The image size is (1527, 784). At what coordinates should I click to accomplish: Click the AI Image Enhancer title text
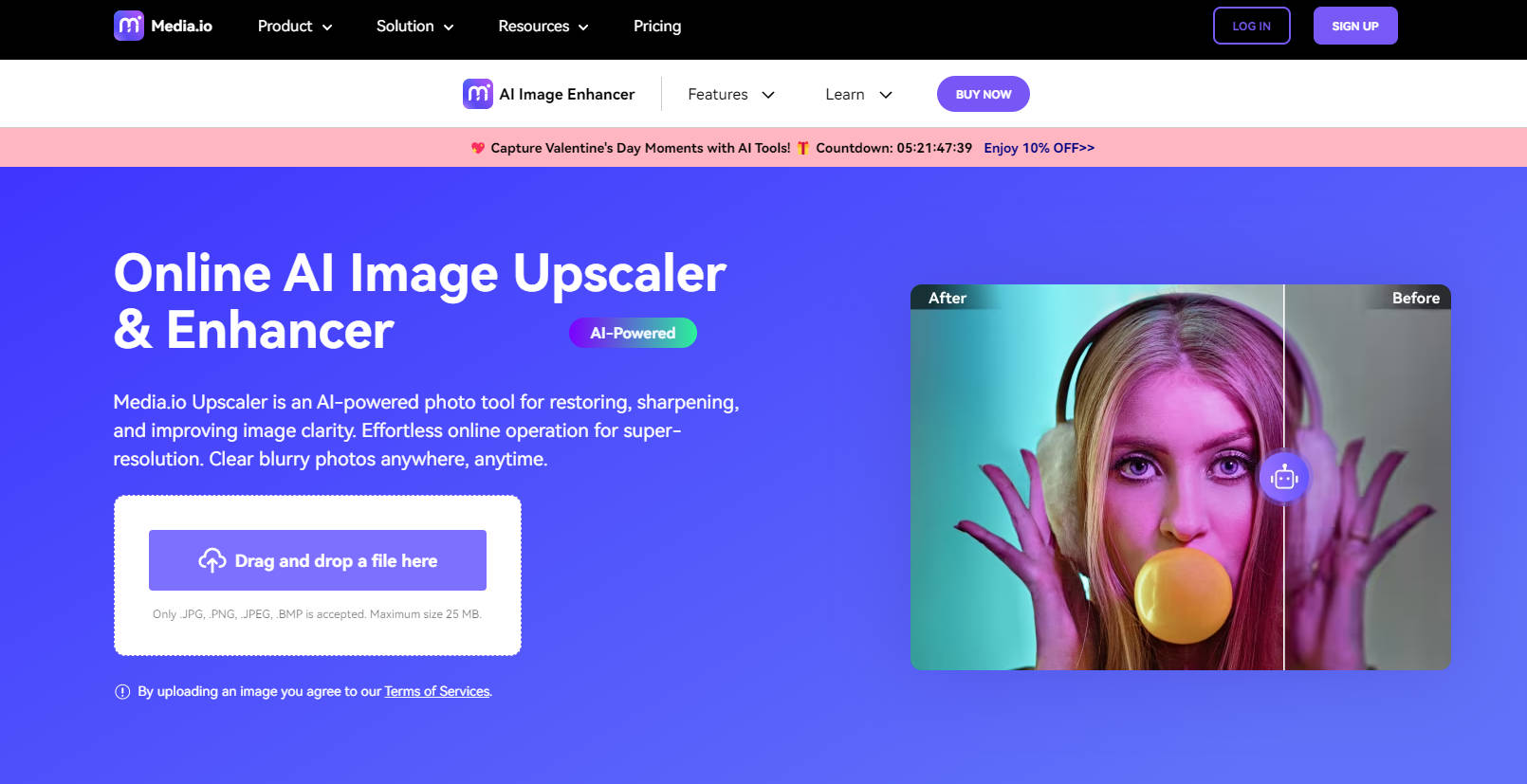(x=567, y=94)
